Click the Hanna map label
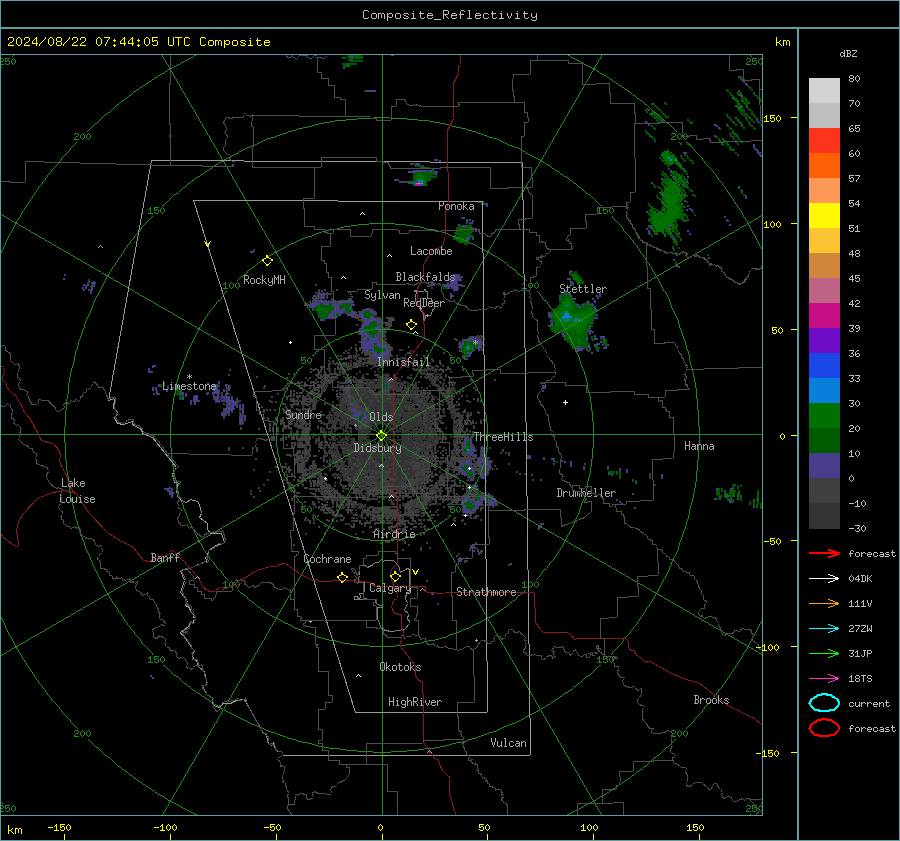This screenshot has height=841, width=900. tap(699, 446)
